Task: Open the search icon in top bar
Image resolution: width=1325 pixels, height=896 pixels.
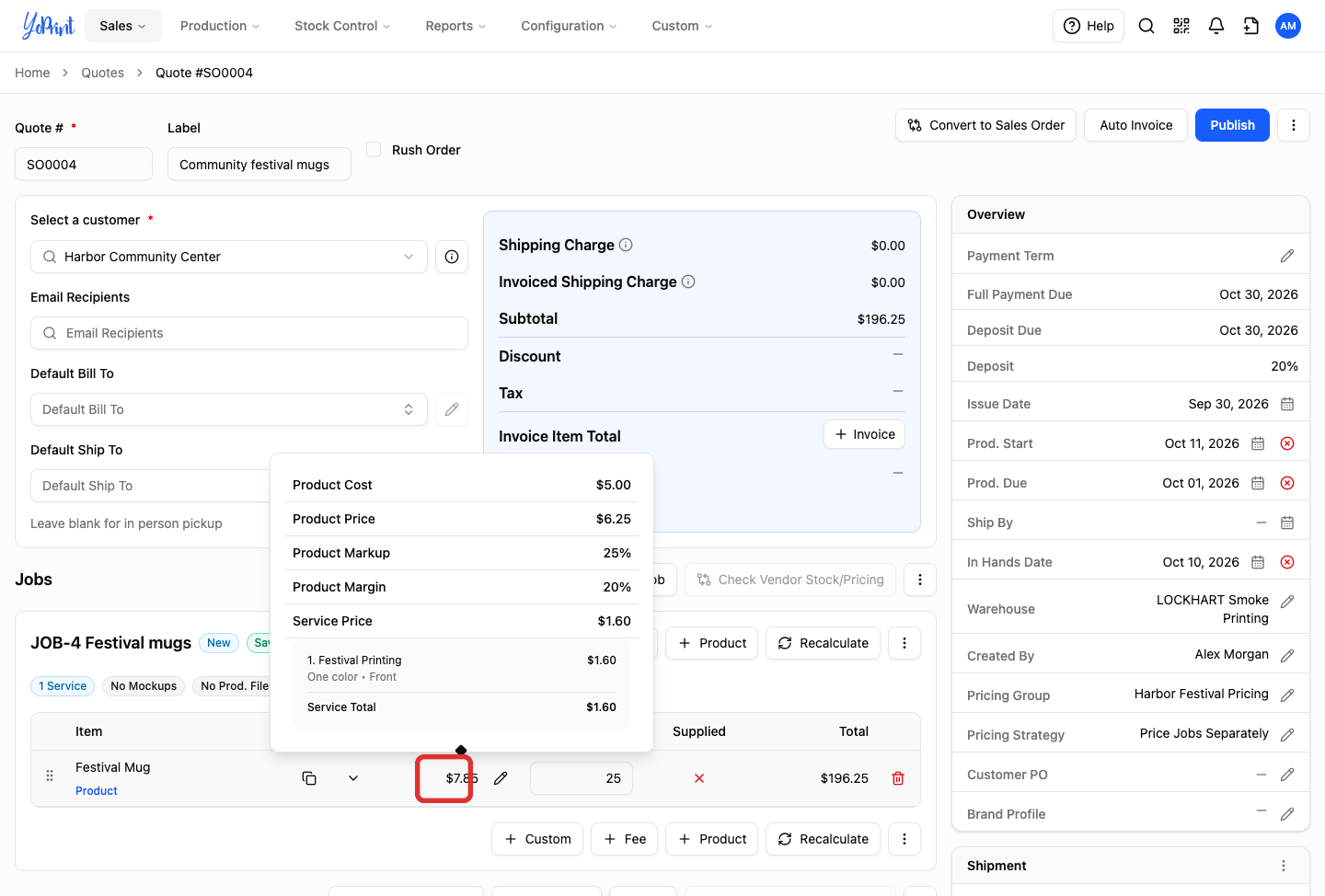Action: click(x=1146, y=26)
